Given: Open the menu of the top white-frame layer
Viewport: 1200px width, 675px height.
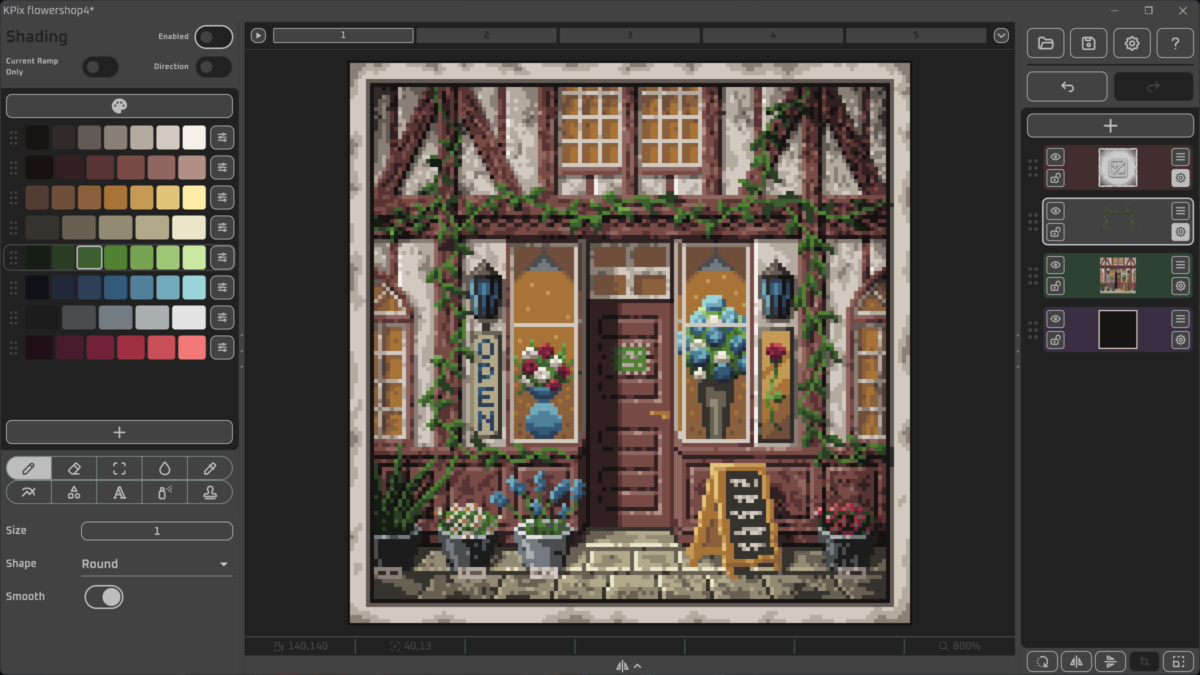Looking at the screenshot, I should pyautogui.click(x=1180, y=157).
